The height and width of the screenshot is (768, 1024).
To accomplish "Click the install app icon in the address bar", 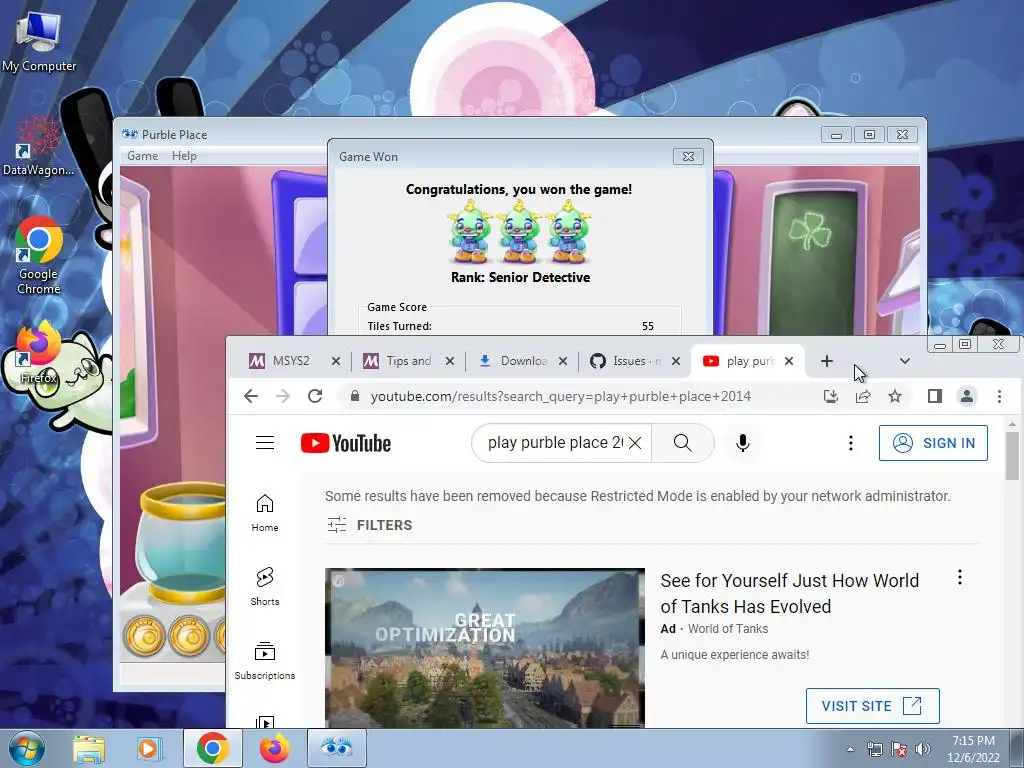I will click(831, 396).
